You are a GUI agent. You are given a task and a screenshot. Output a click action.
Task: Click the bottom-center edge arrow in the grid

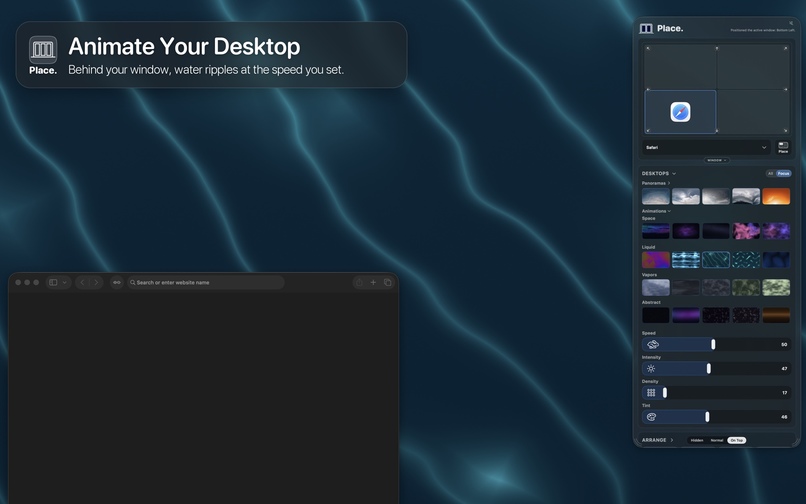tap(717, 131)
